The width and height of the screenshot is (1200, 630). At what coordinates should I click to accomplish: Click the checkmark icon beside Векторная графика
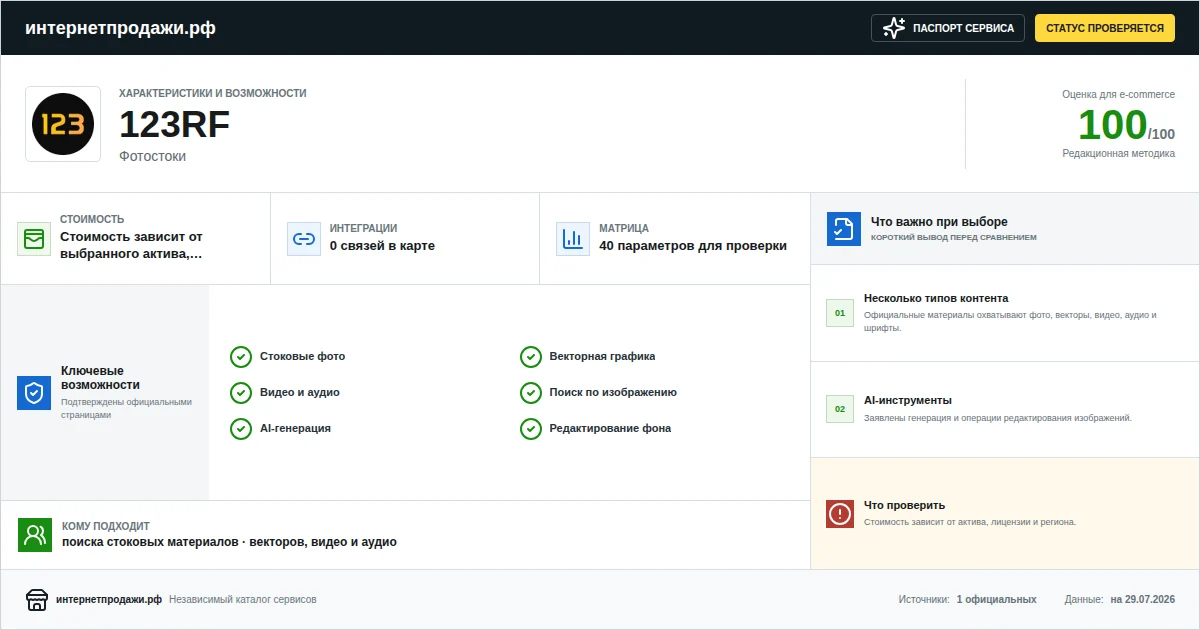pyautogui.click(x=531, y=357)
